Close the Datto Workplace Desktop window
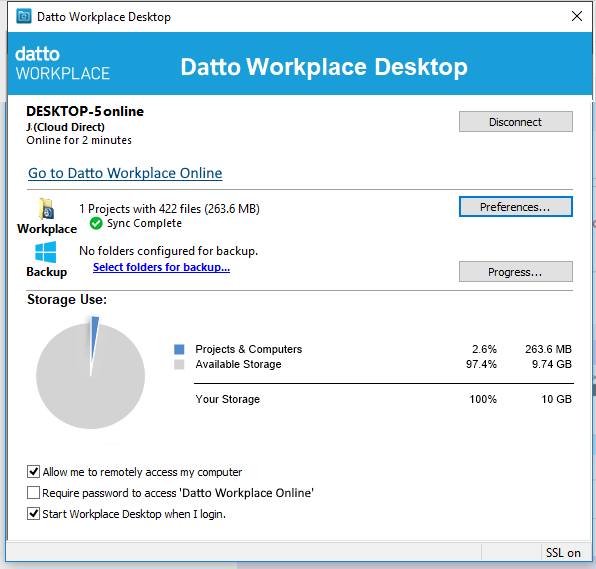596x569 pixels. [577, 16]
